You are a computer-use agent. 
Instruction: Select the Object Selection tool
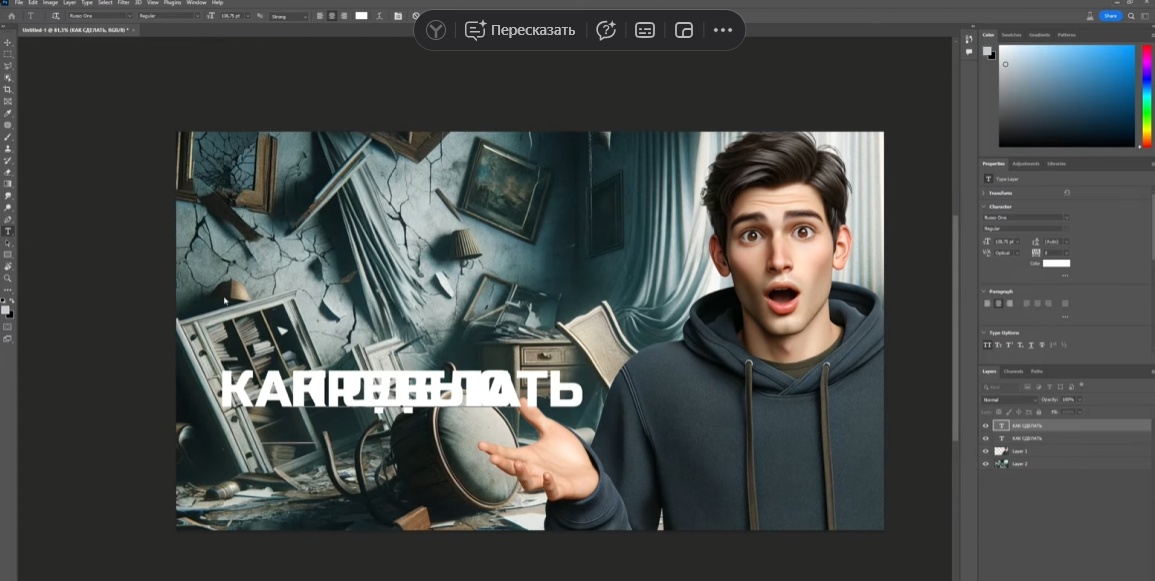[x=7, y=78]
